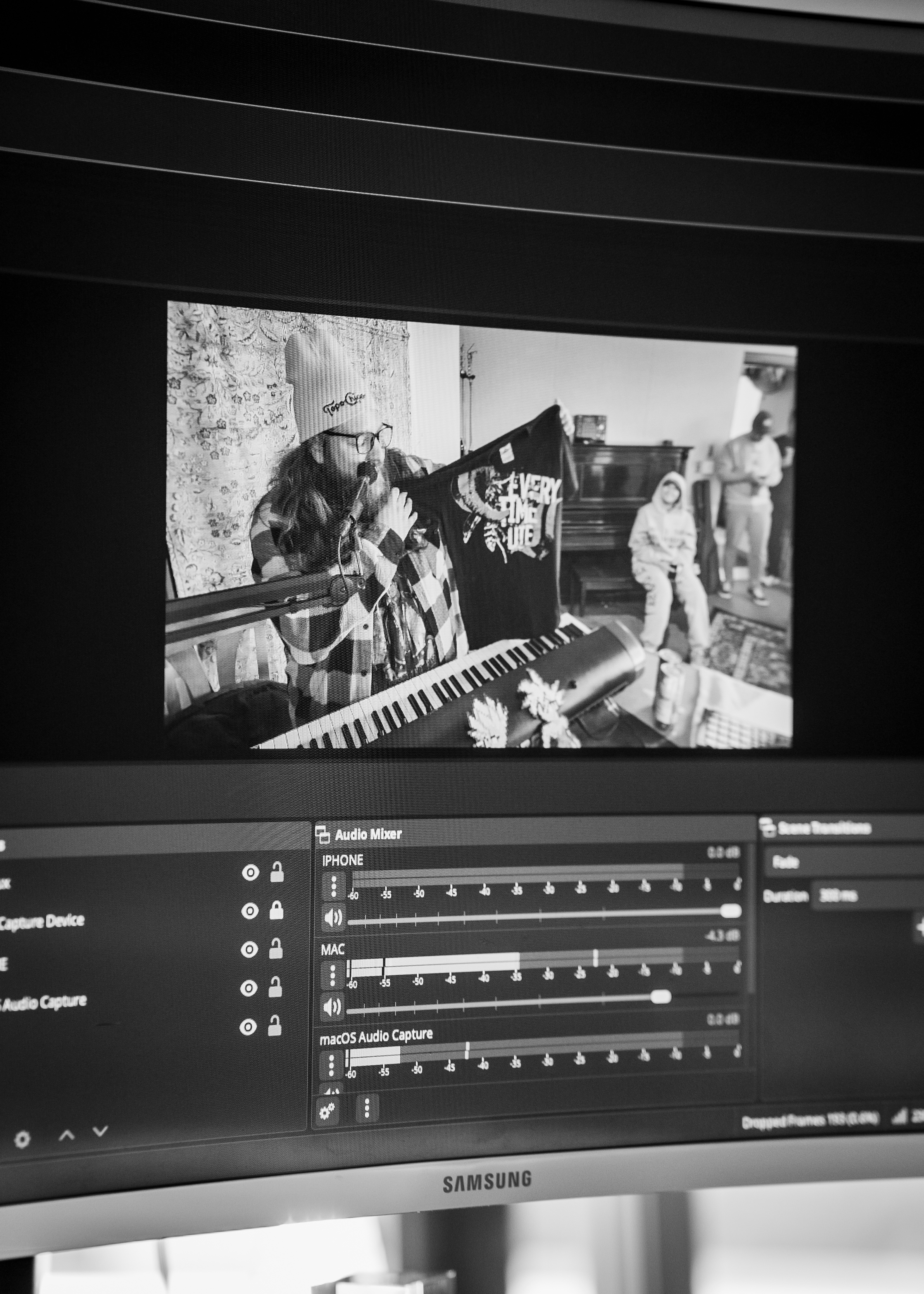Hide the Capture Device source

point(250,911)
